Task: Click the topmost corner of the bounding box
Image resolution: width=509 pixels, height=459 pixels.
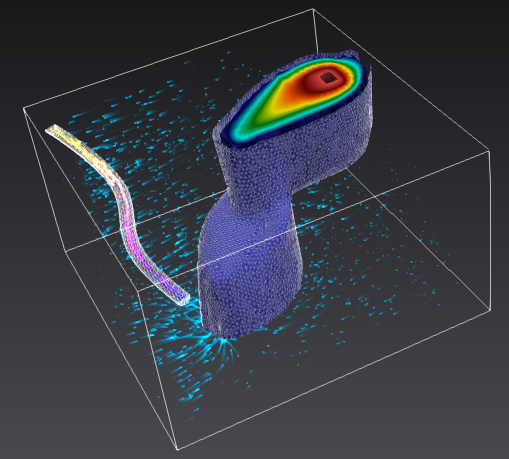Action: pyautogui.click(x=313, y=9)
